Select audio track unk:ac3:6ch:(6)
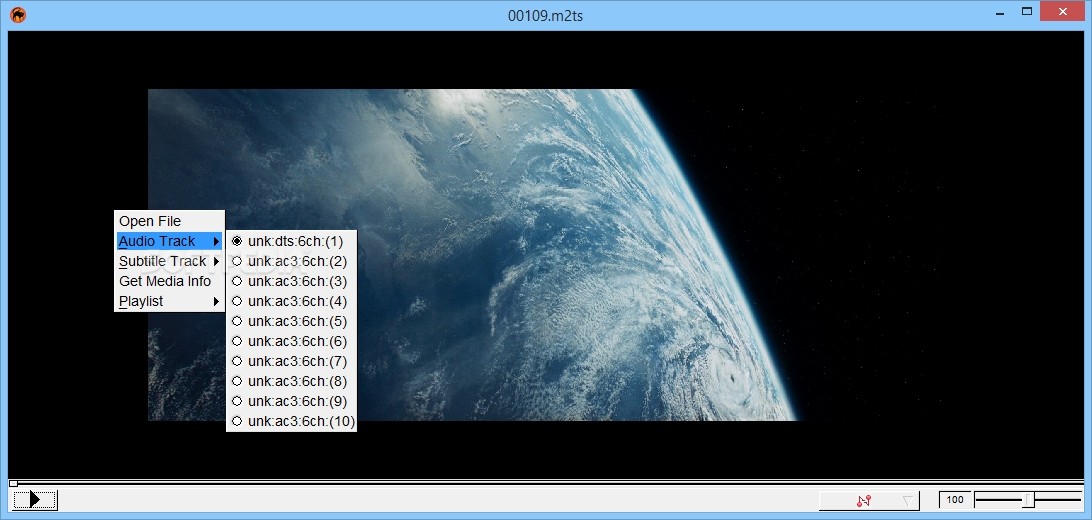Image resolution: width=1092 pixels, height=520 pixels. click(x=291, y=341)
